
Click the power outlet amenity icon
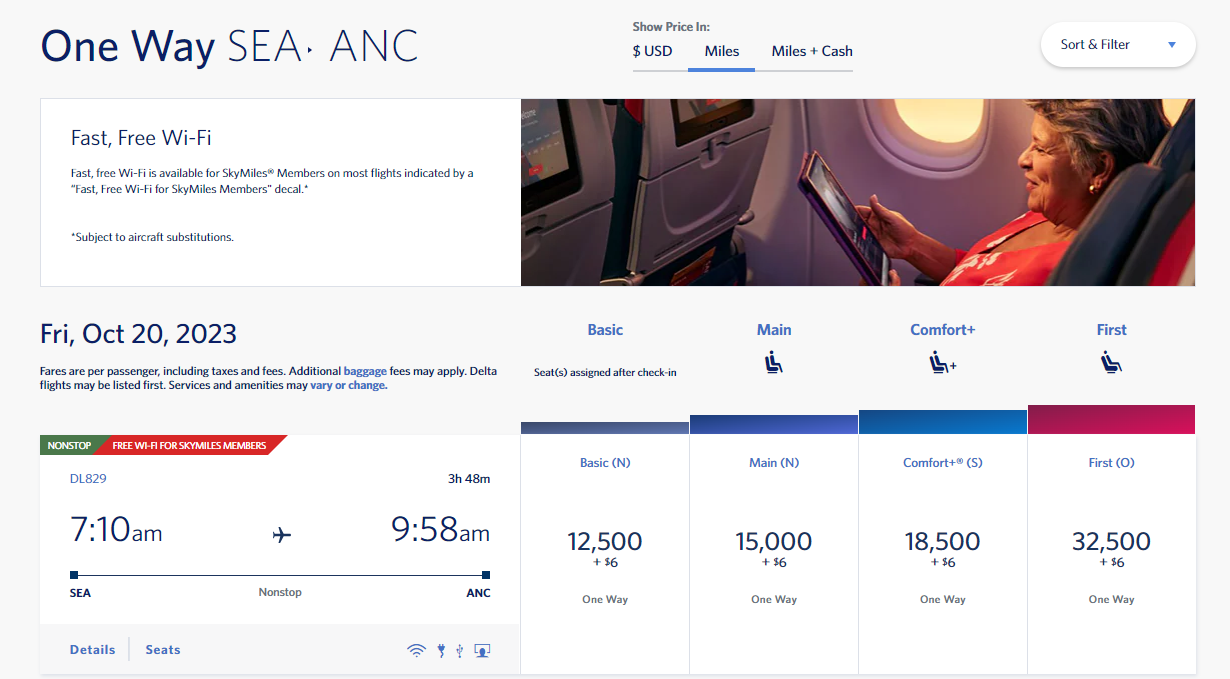[440, 649]
